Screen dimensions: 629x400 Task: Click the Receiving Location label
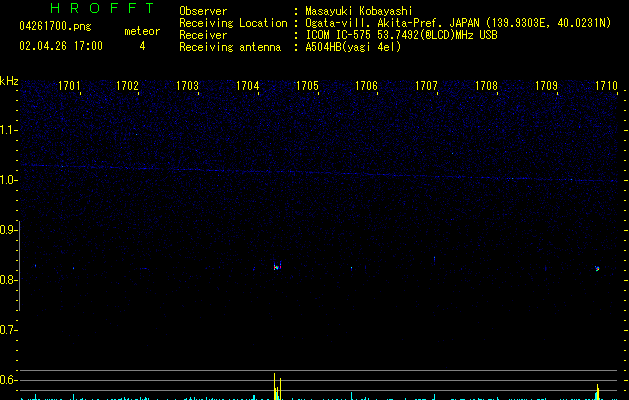click(233, 23)
